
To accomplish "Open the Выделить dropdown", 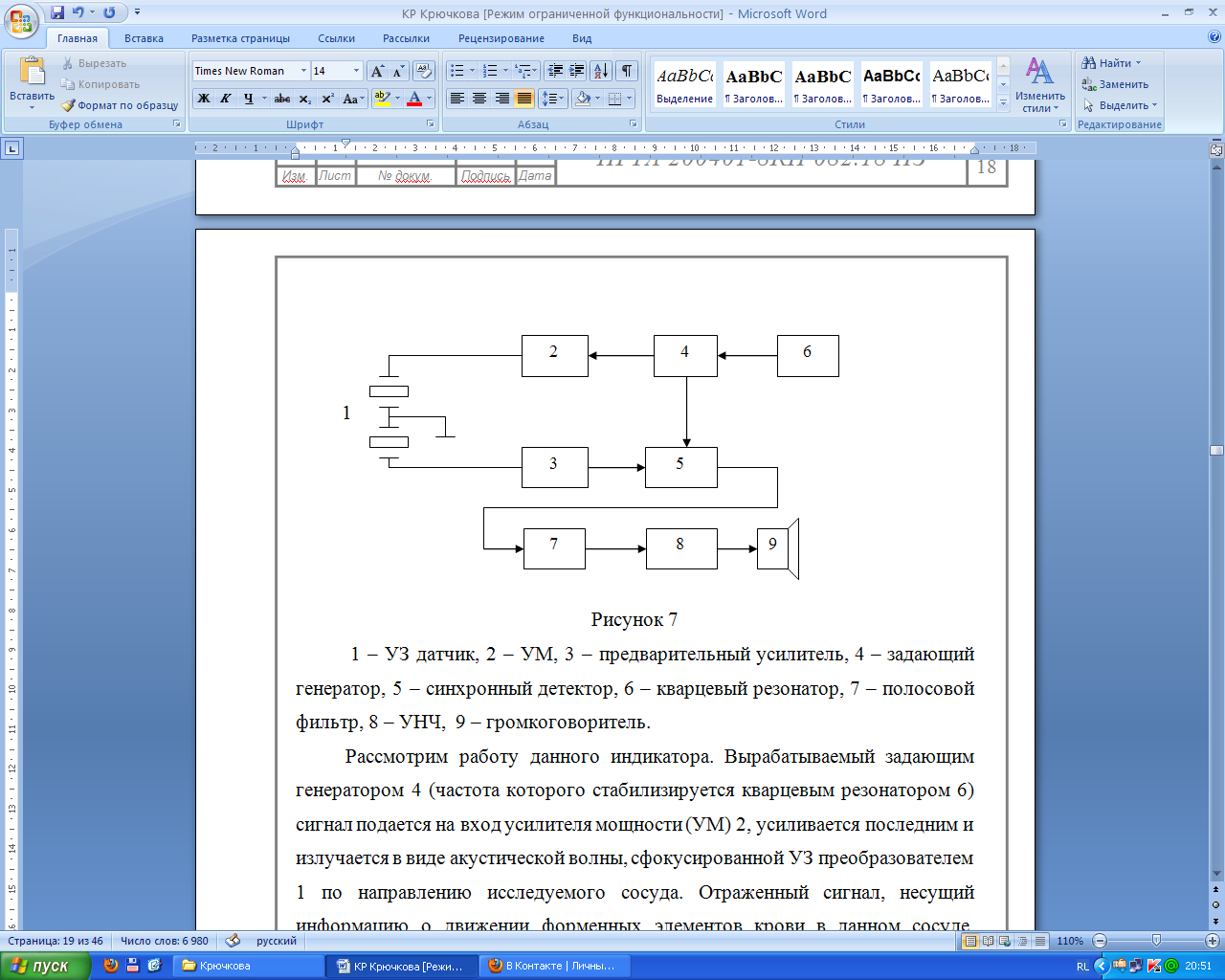I will coord(1120,105).
